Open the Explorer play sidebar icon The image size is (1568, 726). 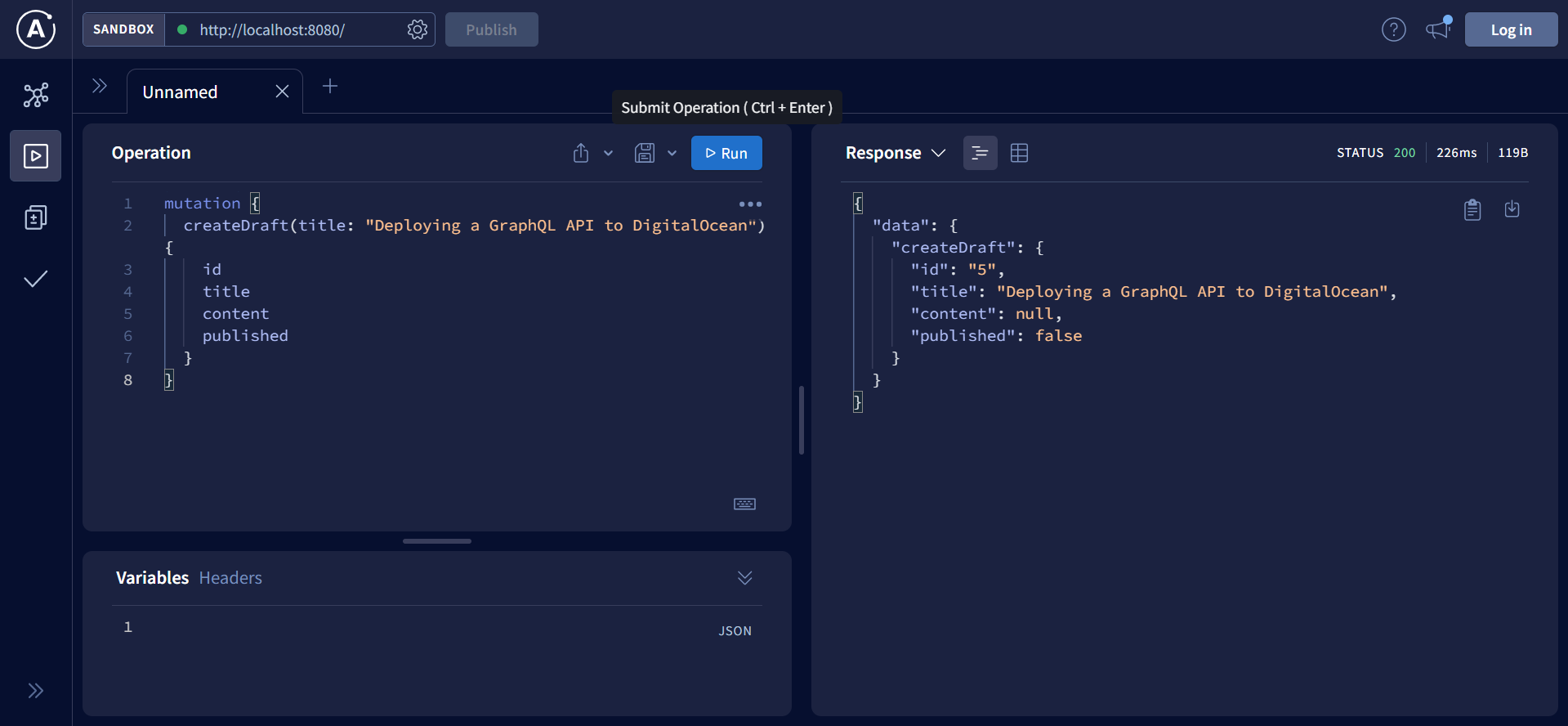tap(36, 155)
